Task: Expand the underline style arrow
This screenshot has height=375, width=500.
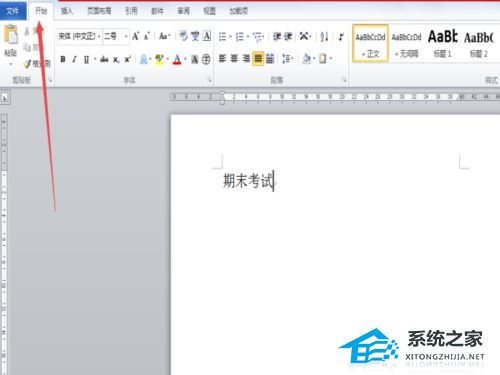Action: pos(95,59)
